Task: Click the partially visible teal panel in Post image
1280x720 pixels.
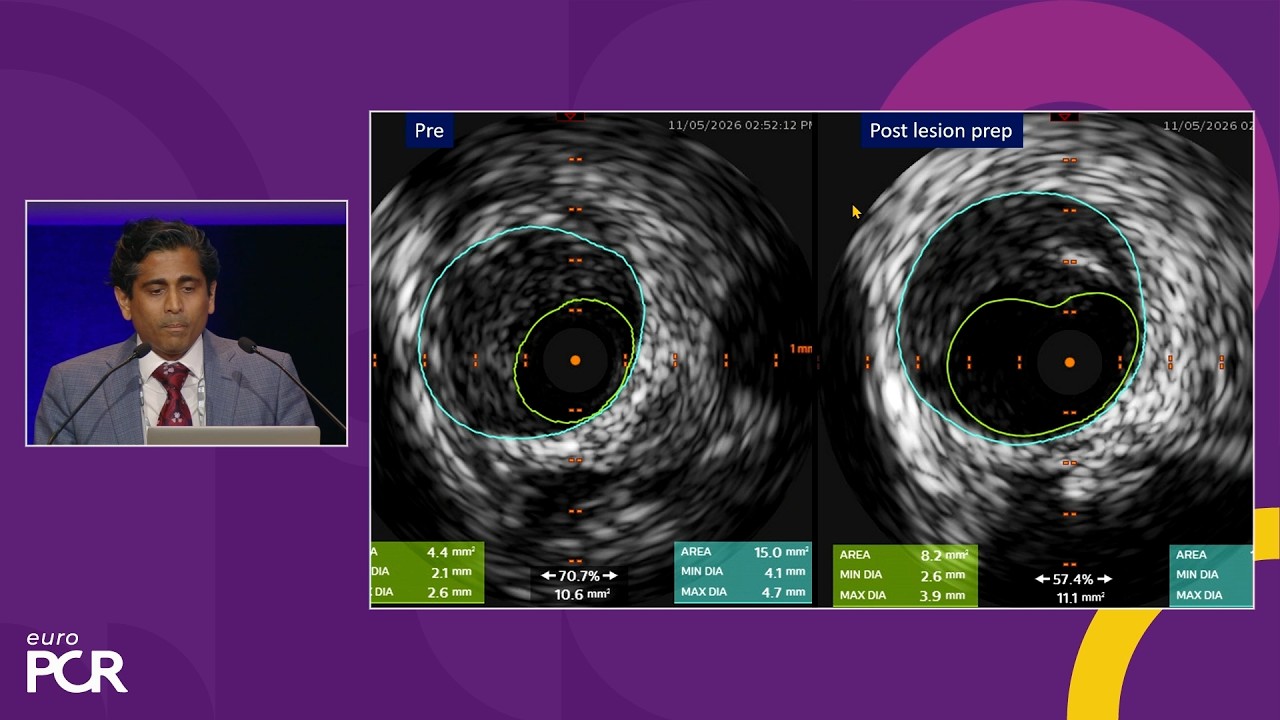Action: pyautogui.click(x=1211, y=575)
